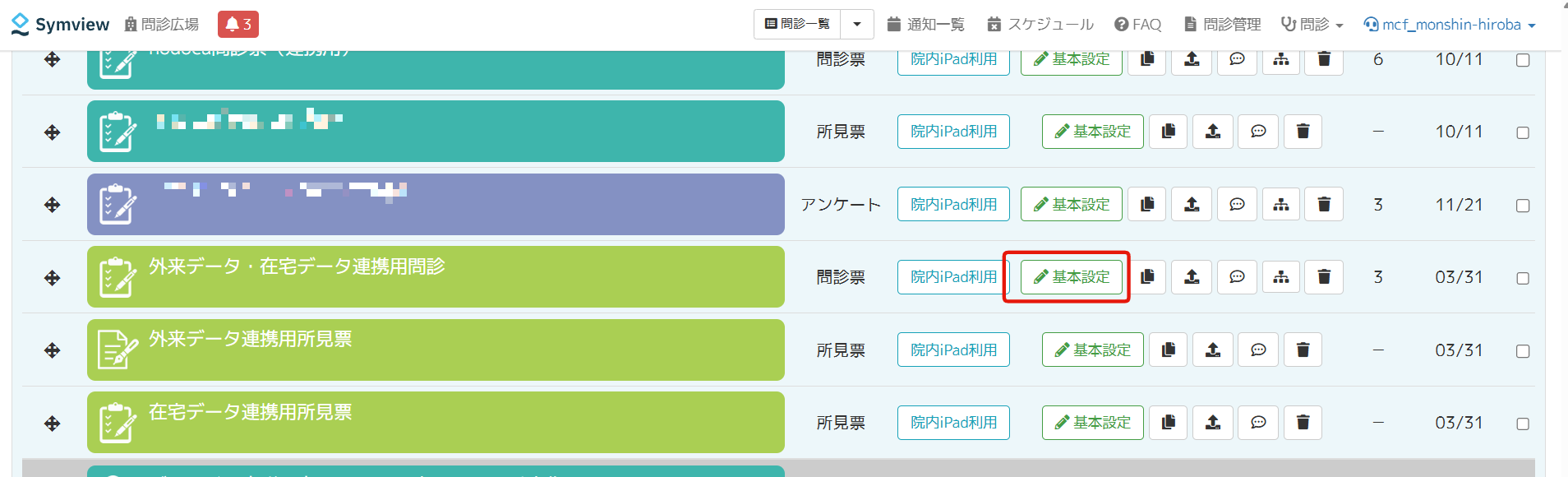Open comment icon for 外来データ連携用所見票
Screen dimensions: 1568x477
[x=1258, y=350]
